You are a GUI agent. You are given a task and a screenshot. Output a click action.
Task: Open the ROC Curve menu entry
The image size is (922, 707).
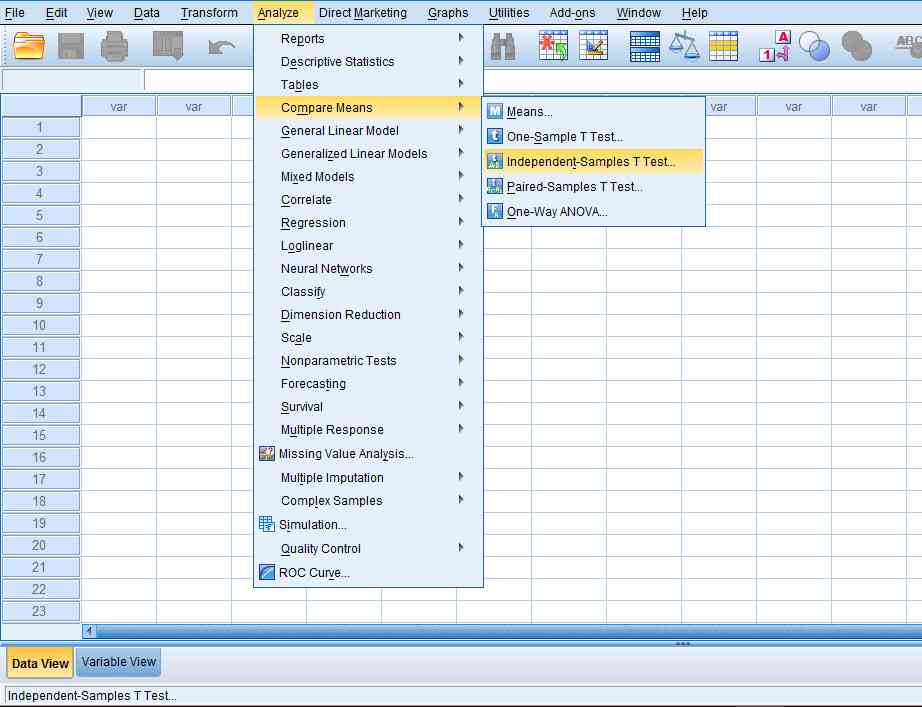(x=369, y=572)
